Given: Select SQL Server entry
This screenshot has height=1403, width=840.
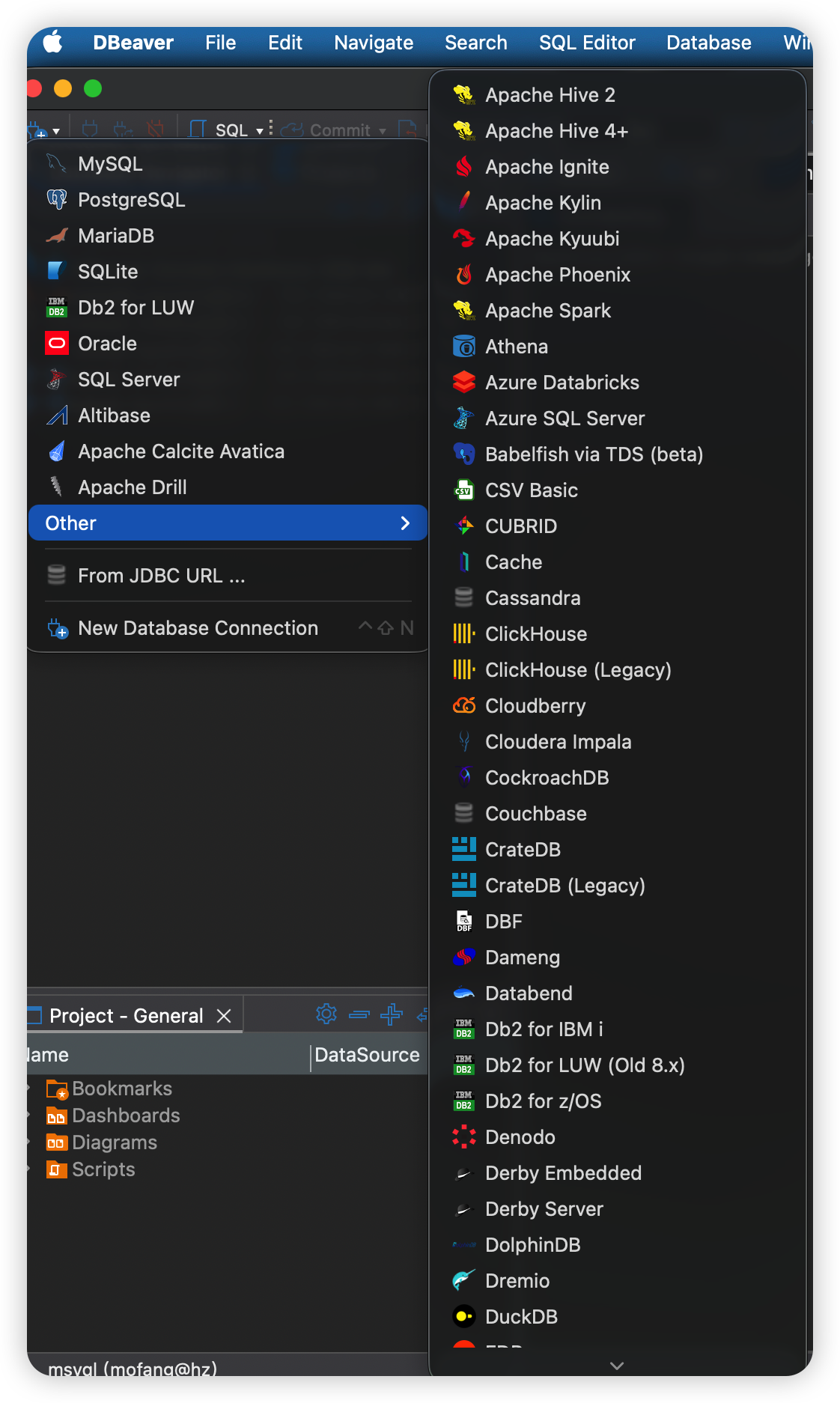Looking at the screenshot, I should click(228, 380).
